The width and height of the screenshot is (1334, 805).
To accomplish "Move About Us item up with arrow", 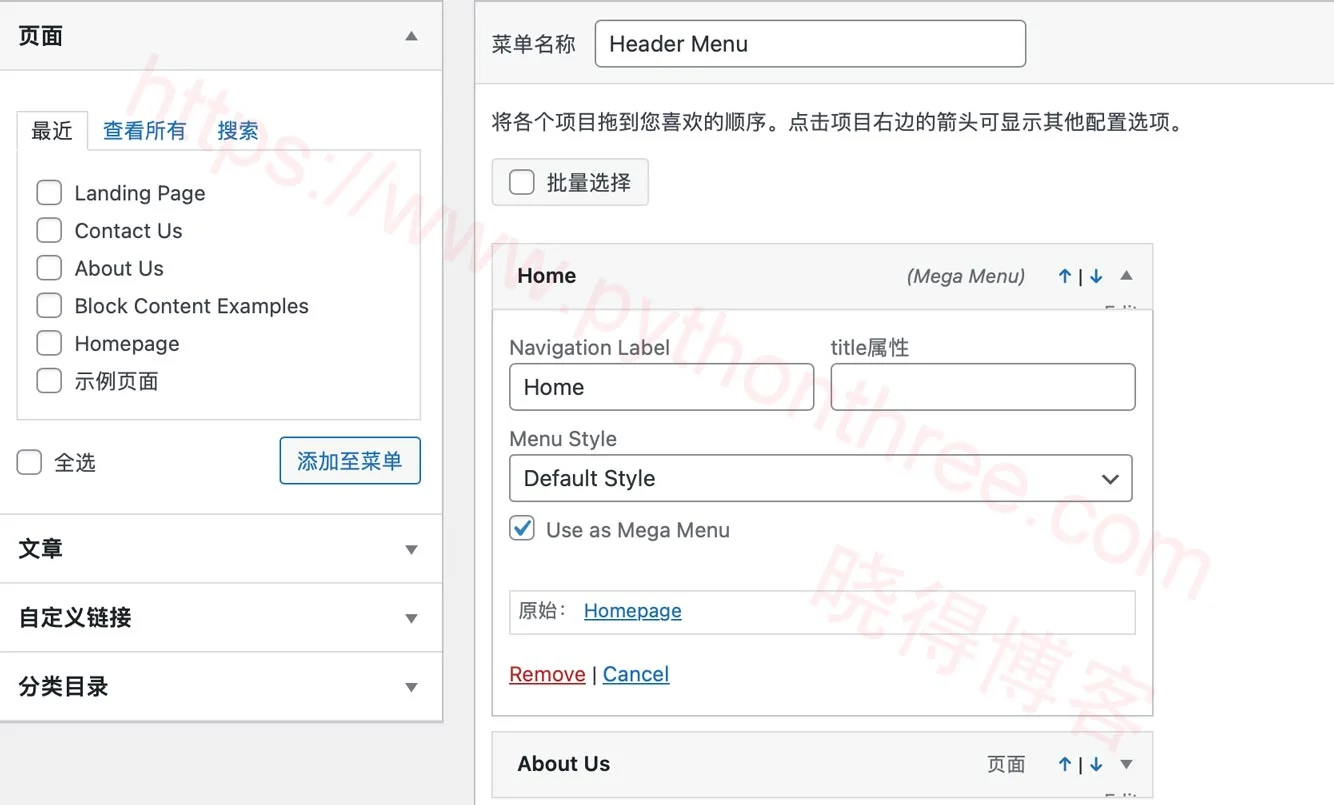I will (1065, 764).
